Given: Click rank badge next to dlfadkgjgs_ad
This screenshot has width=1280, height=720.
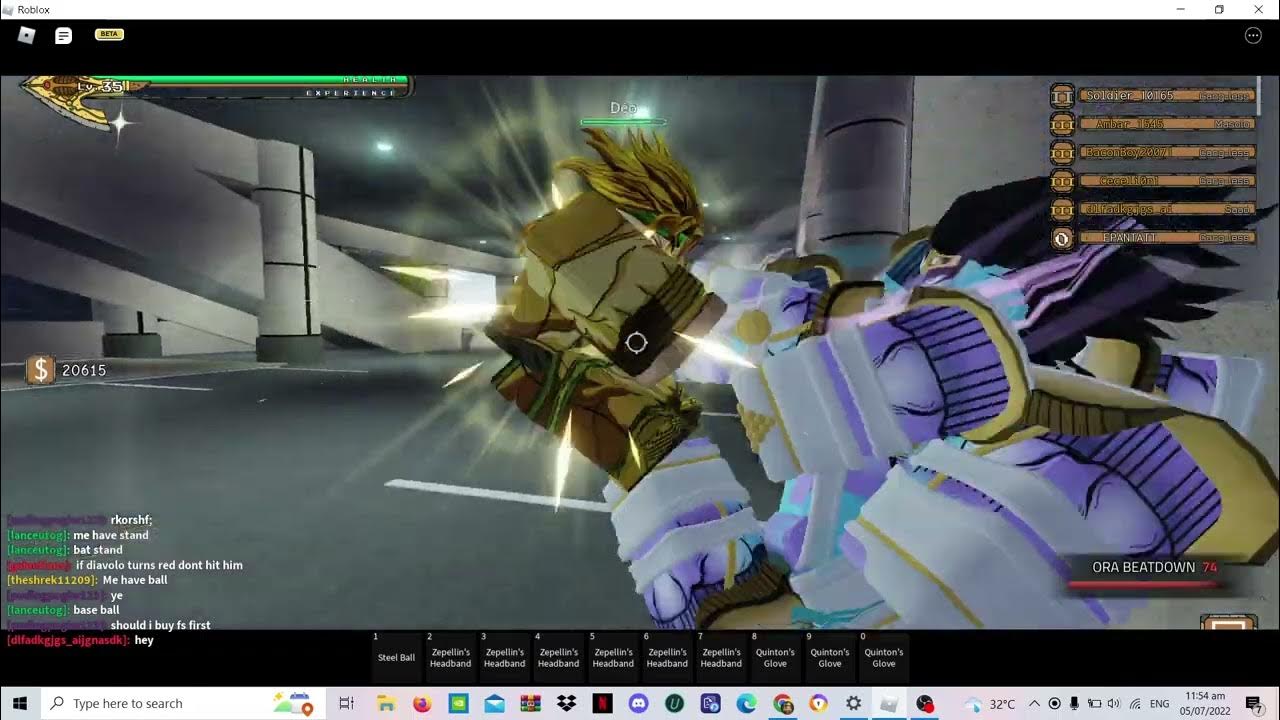Looking at the screenshot, I should 1062,209.
